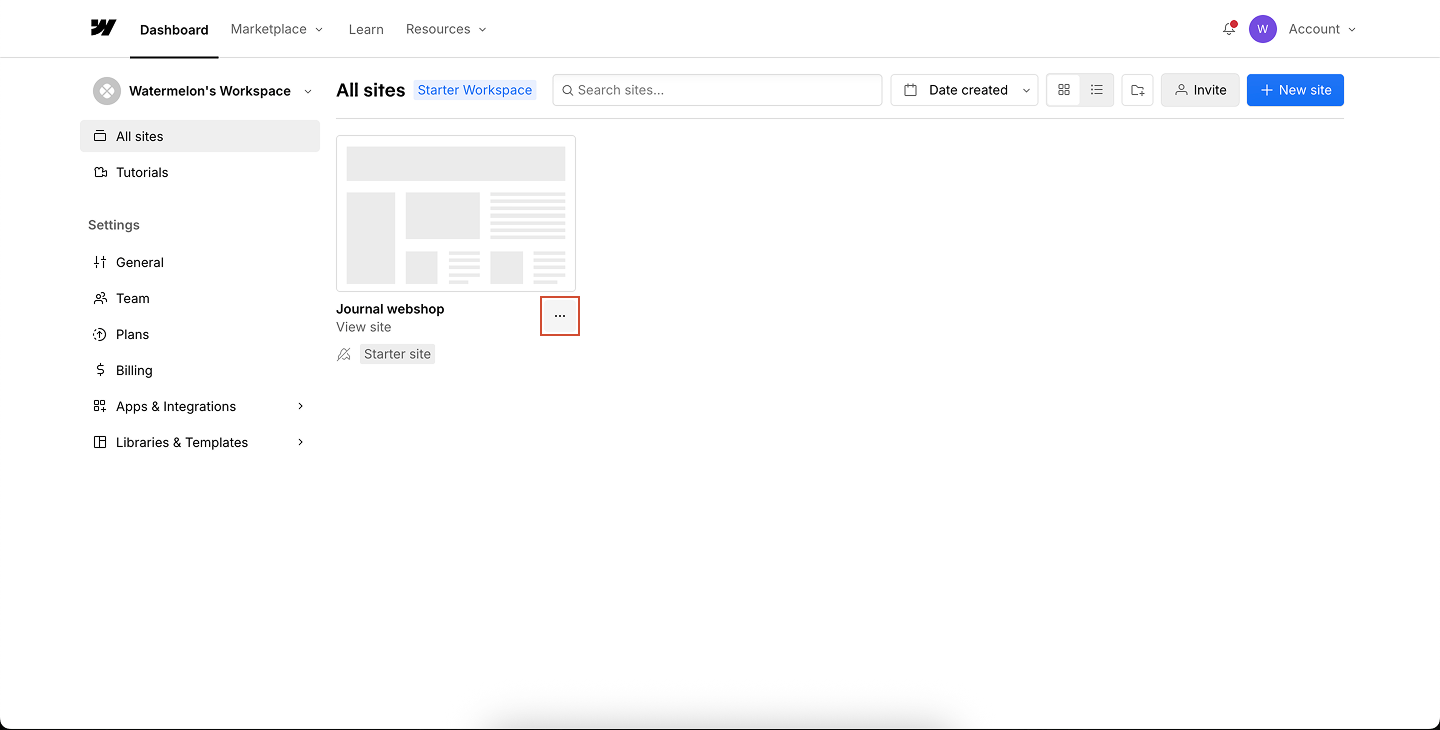Viewport: 1440px width, 730px height.
Task: Click the Journal webshop site name
Action: click(390, 309)
